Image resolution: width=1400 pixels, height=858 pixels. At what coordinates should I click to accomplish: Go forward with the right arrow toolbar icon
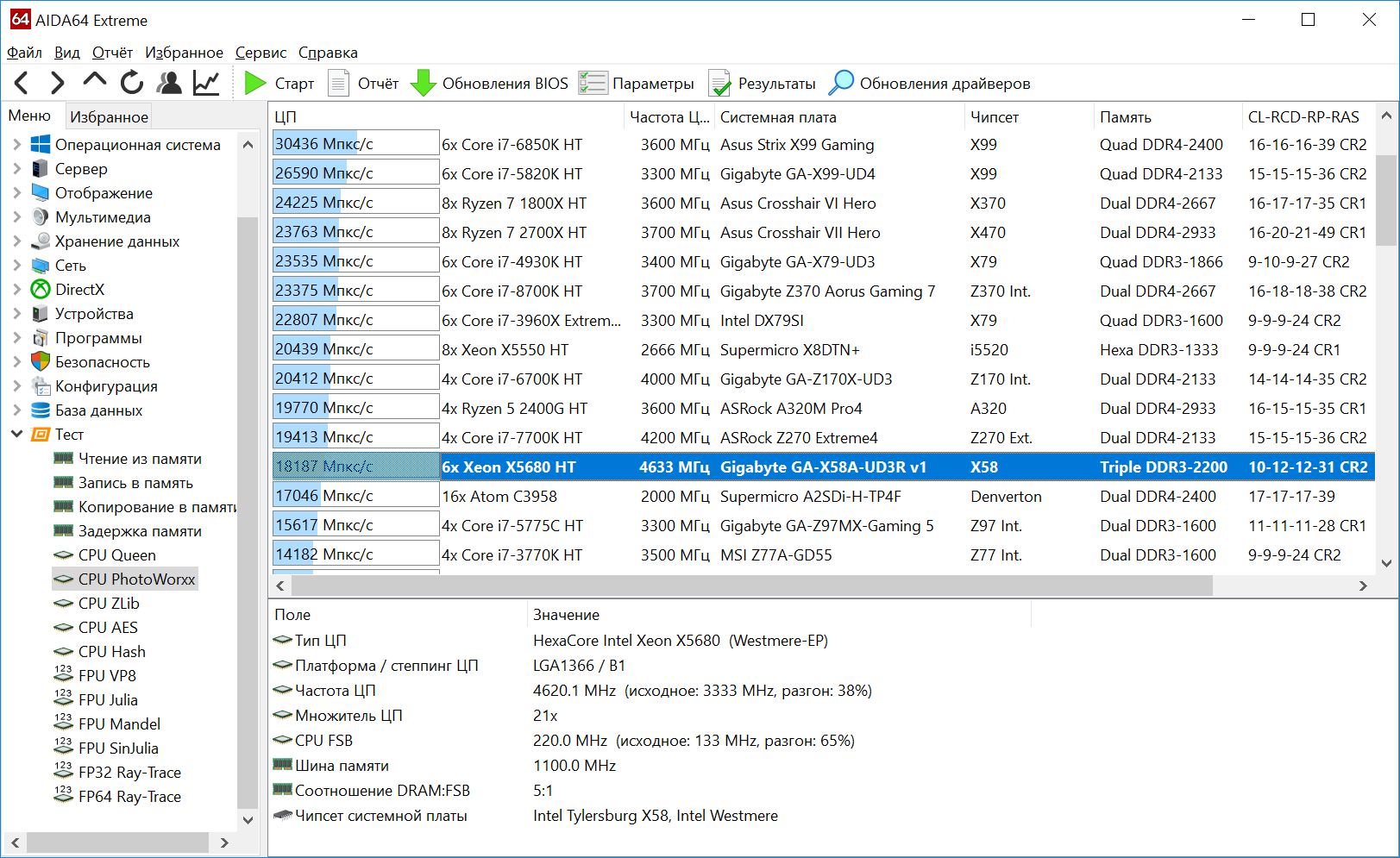(58, 83)
